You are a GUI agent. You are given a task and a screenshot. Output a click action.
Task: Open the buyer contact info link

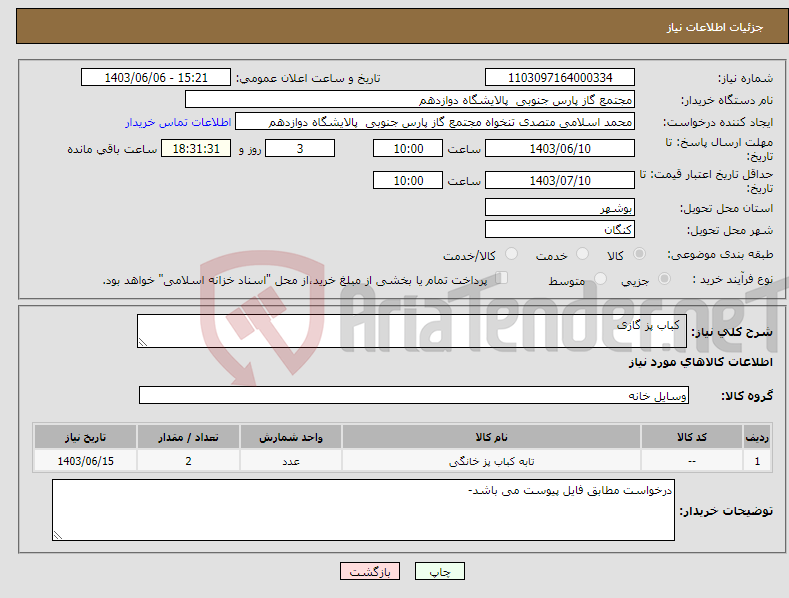point(178,122)
